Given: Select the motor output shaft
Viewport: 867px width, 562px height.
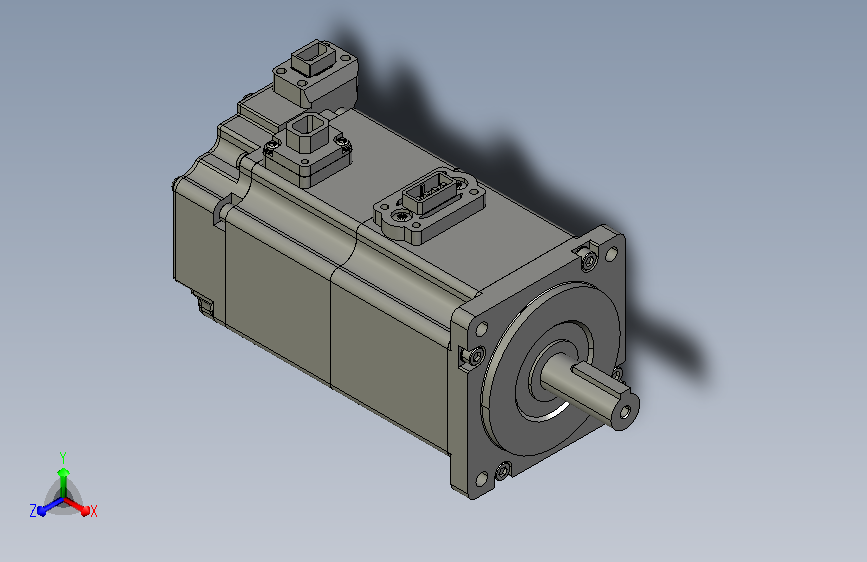Looking at the screenshot, I should click(589, 392).
